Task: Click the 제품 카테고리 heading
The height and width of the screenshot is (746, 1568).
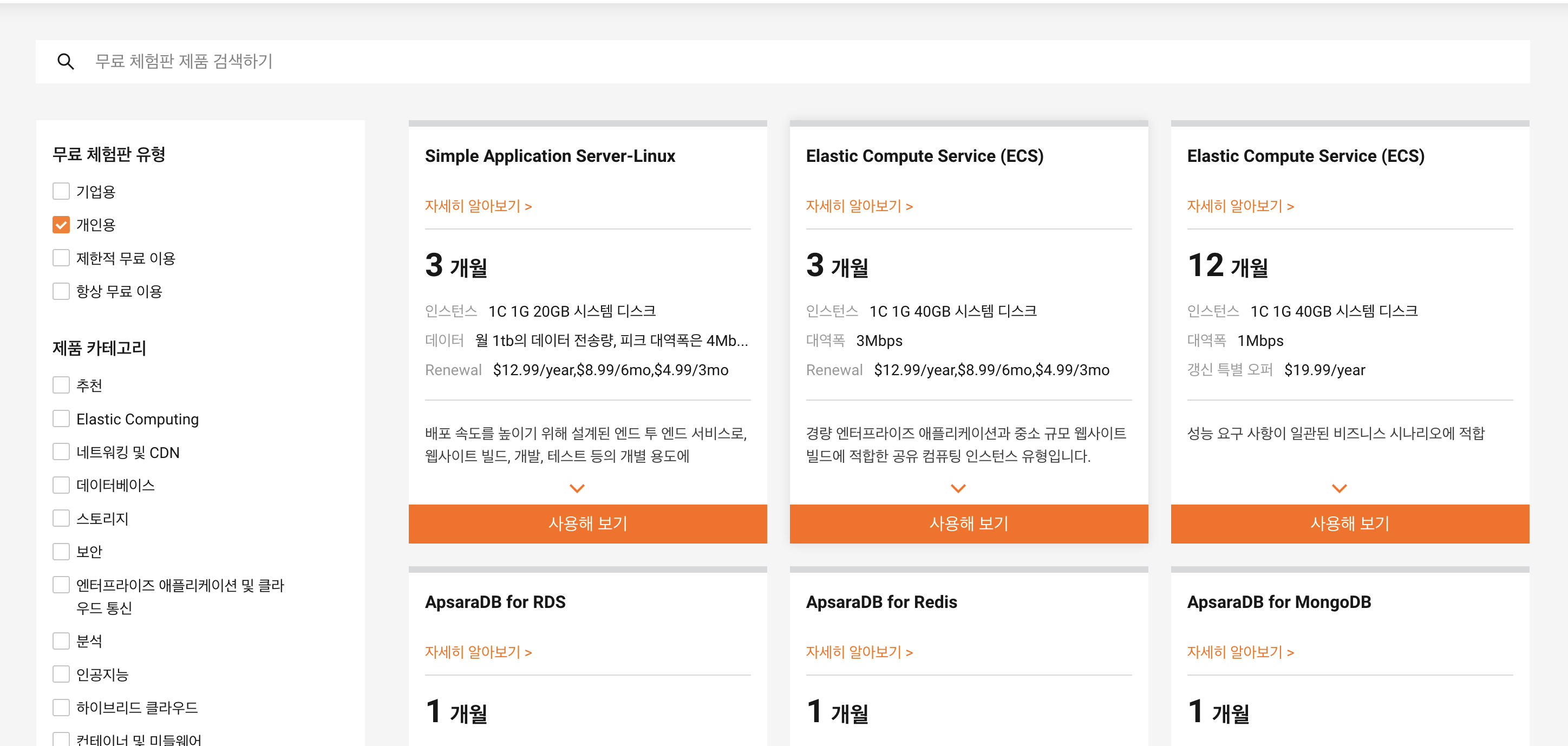Action: (99, 348)
